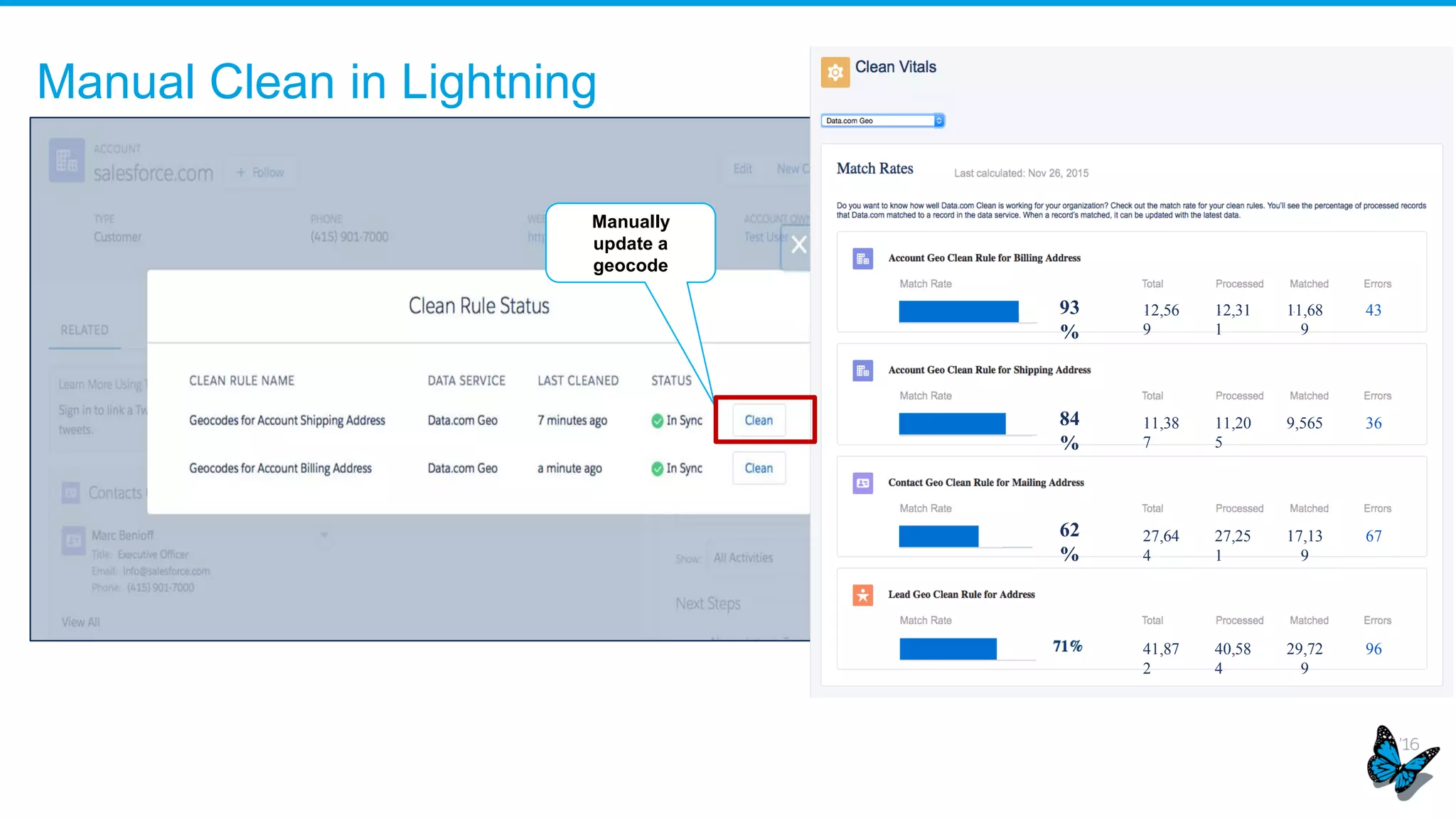Click 'Account Geo Clean Rule for Shipping Address'

pos(989,370)
